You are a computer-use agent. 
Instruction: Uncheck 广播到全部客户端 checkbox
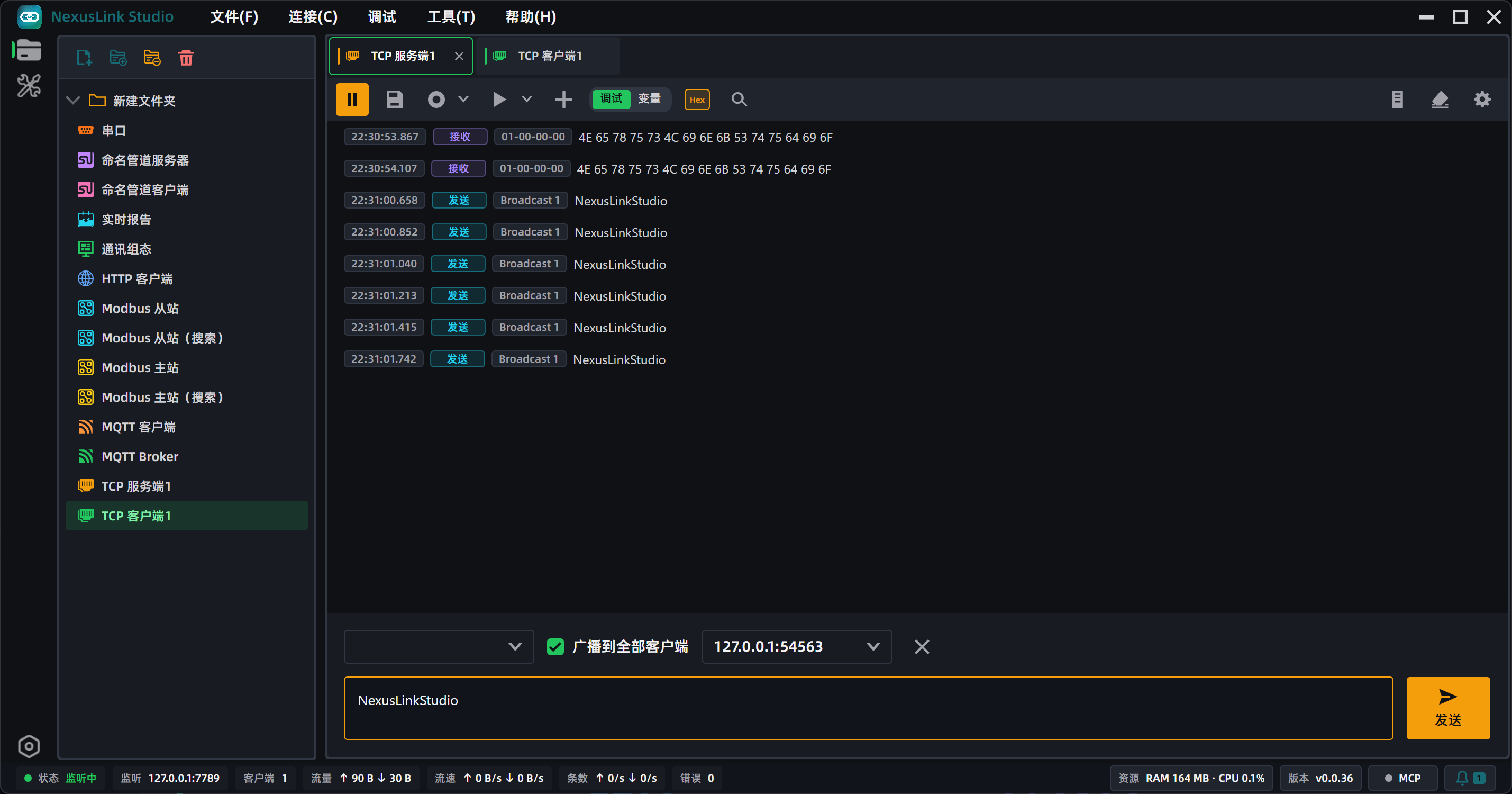click(555, 647)
